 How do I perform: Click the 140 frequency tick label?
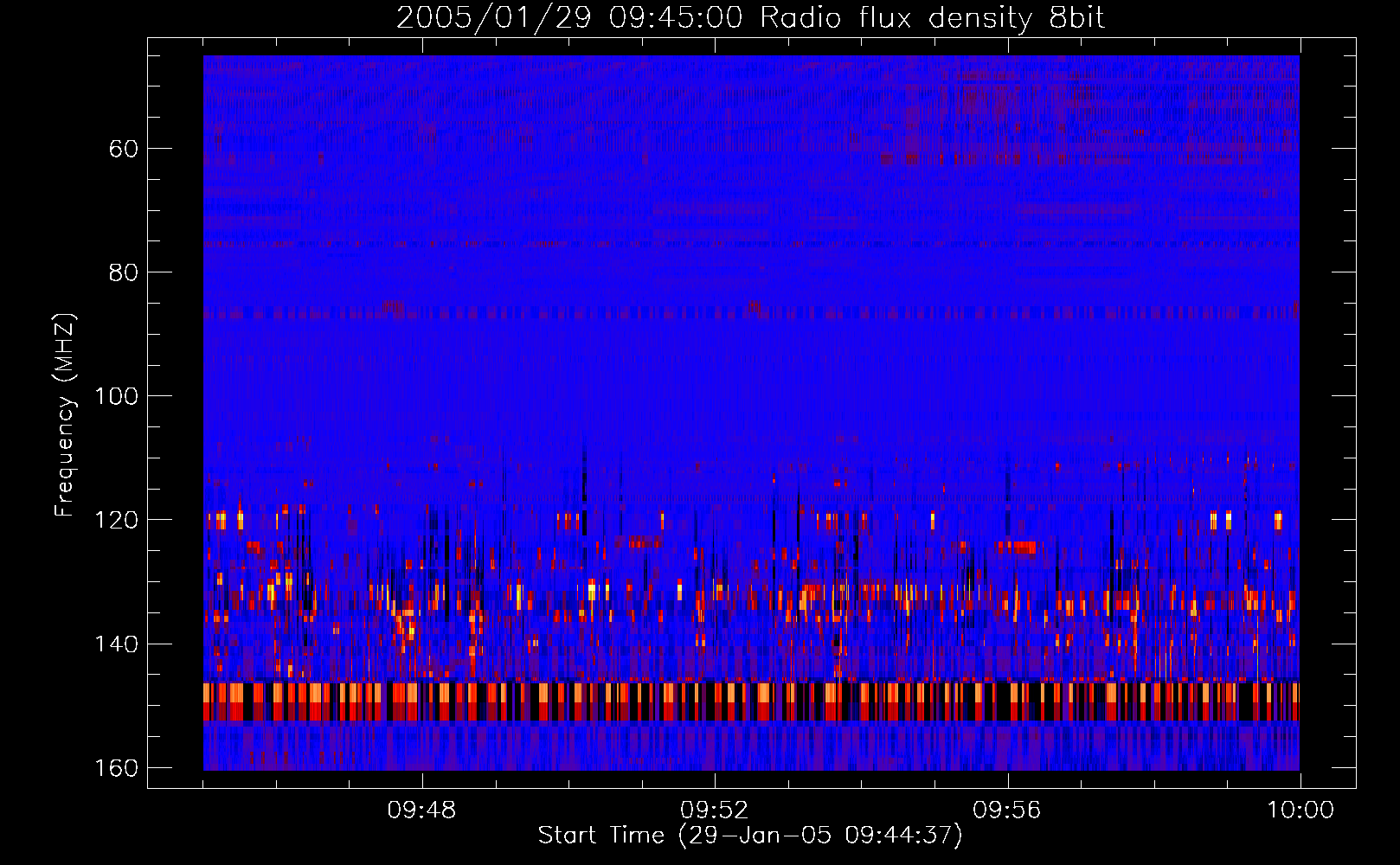[x=117, y=644]
